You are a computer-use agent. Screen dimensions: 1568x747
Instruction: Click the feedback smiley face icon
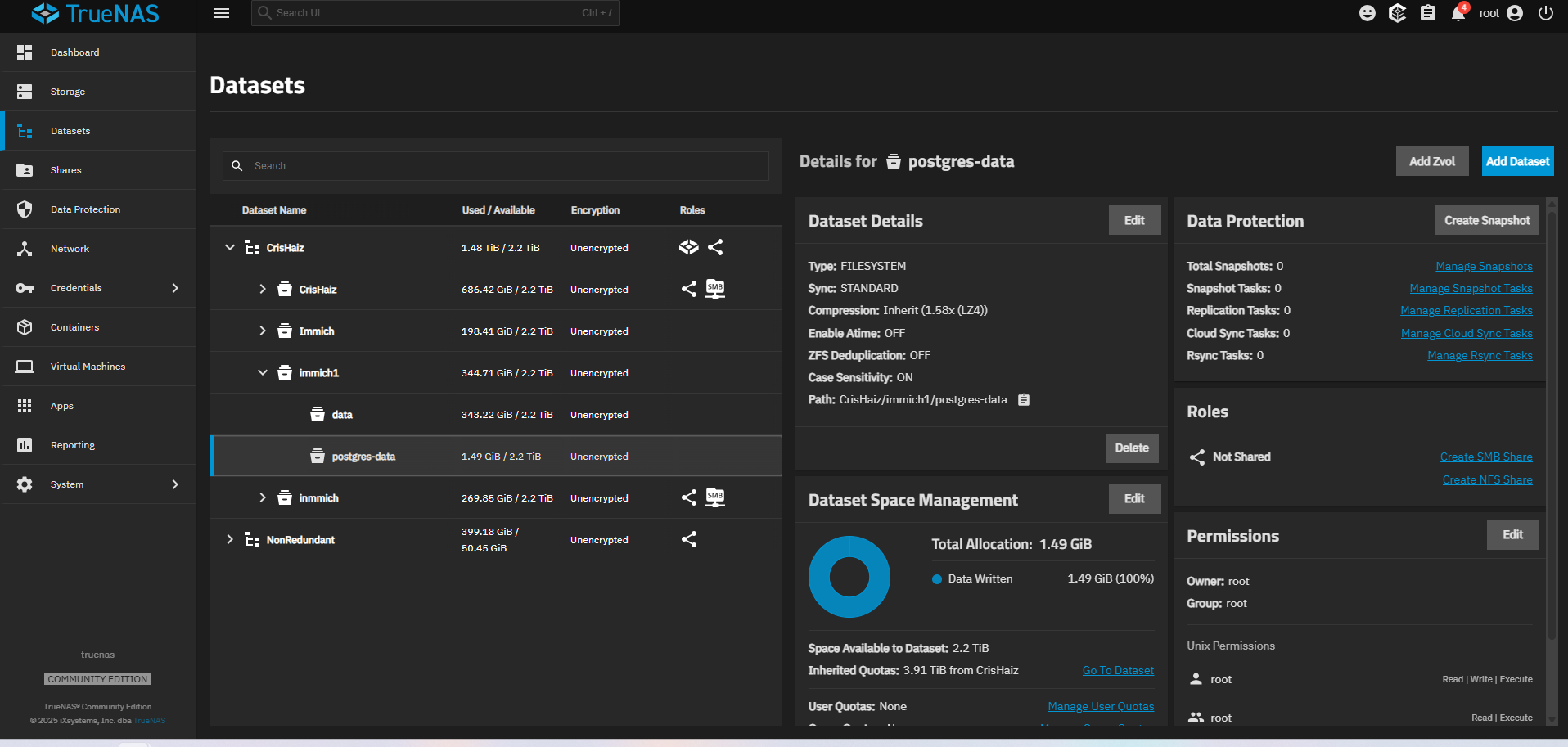(1367, 13)
